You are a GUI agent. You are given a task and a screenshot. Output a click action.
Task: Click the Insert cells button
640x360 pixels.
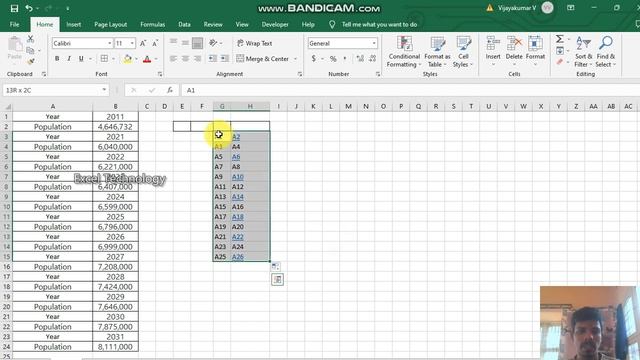[493, 52]
